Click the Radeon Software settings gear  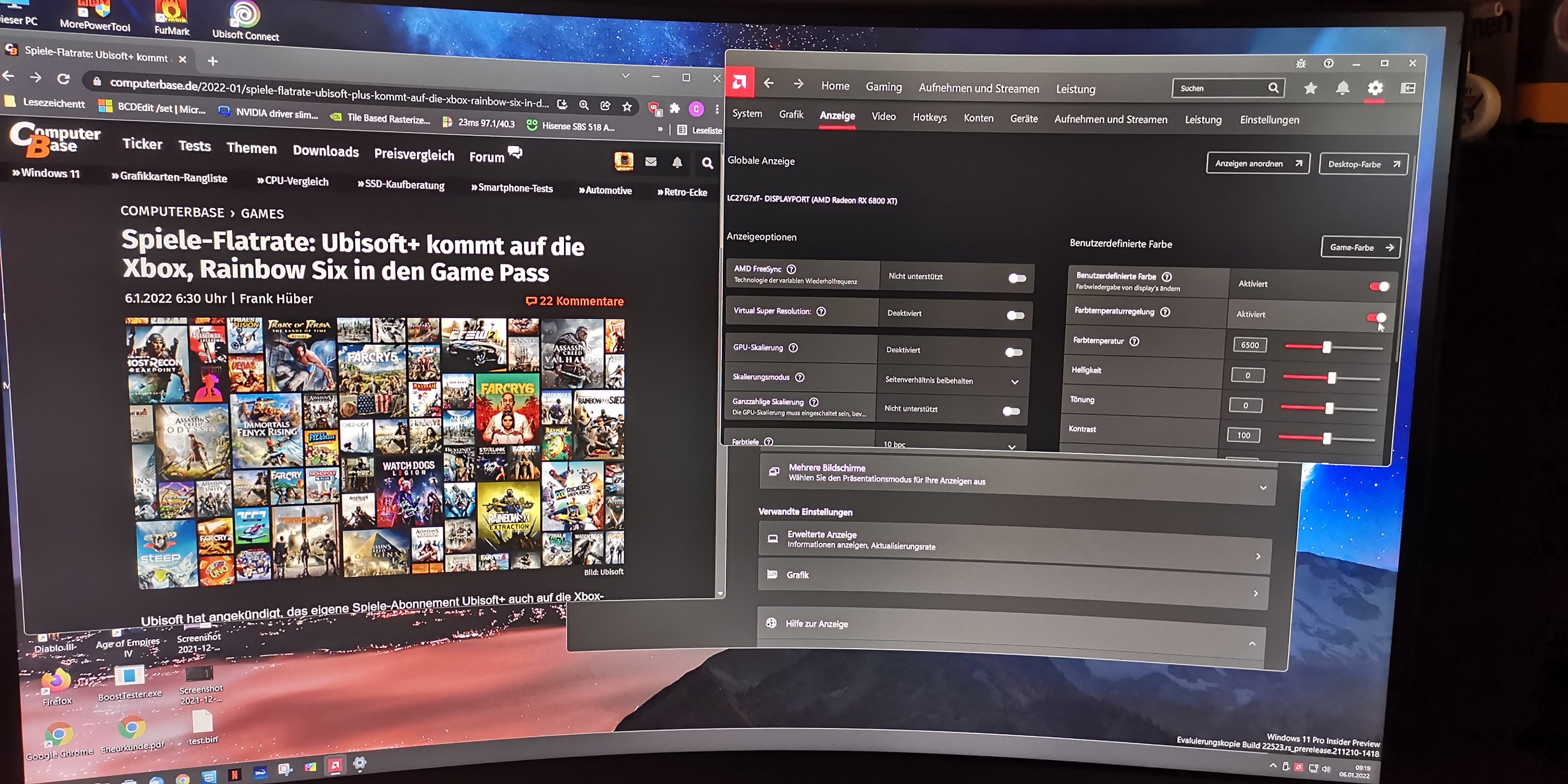pyautogui.click(x=1375, y=89)
